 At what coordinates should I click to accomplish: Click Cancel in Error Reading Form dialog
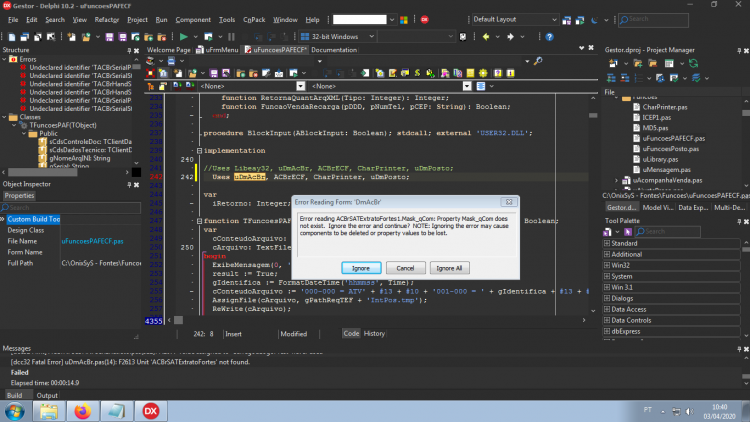point(405,268)
